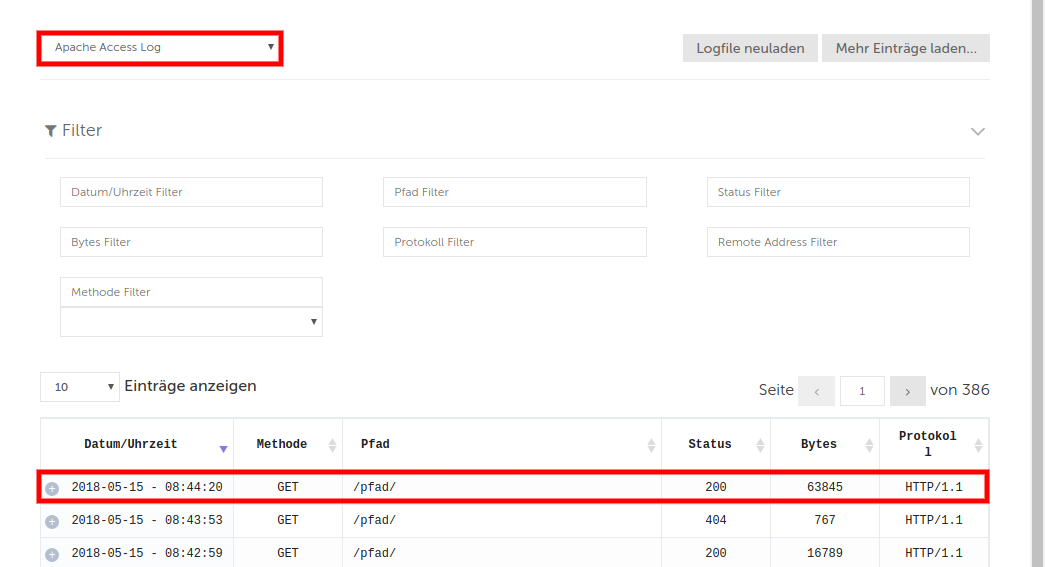Open the Methode filter select box
This screenshot has height=567, width=1045.
click(191, 322)
